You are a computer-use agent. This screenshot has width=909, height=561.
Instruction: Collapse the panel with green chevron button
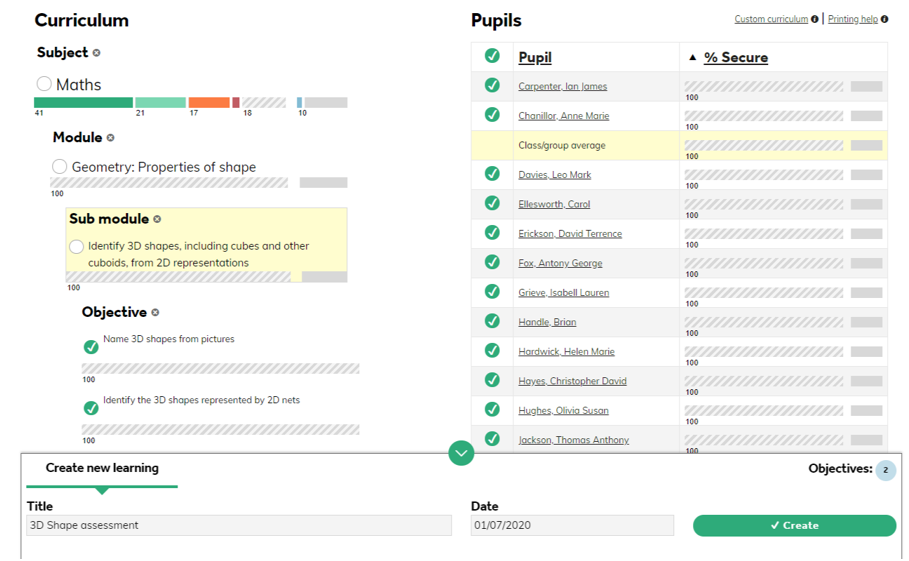tap(461, 453)
